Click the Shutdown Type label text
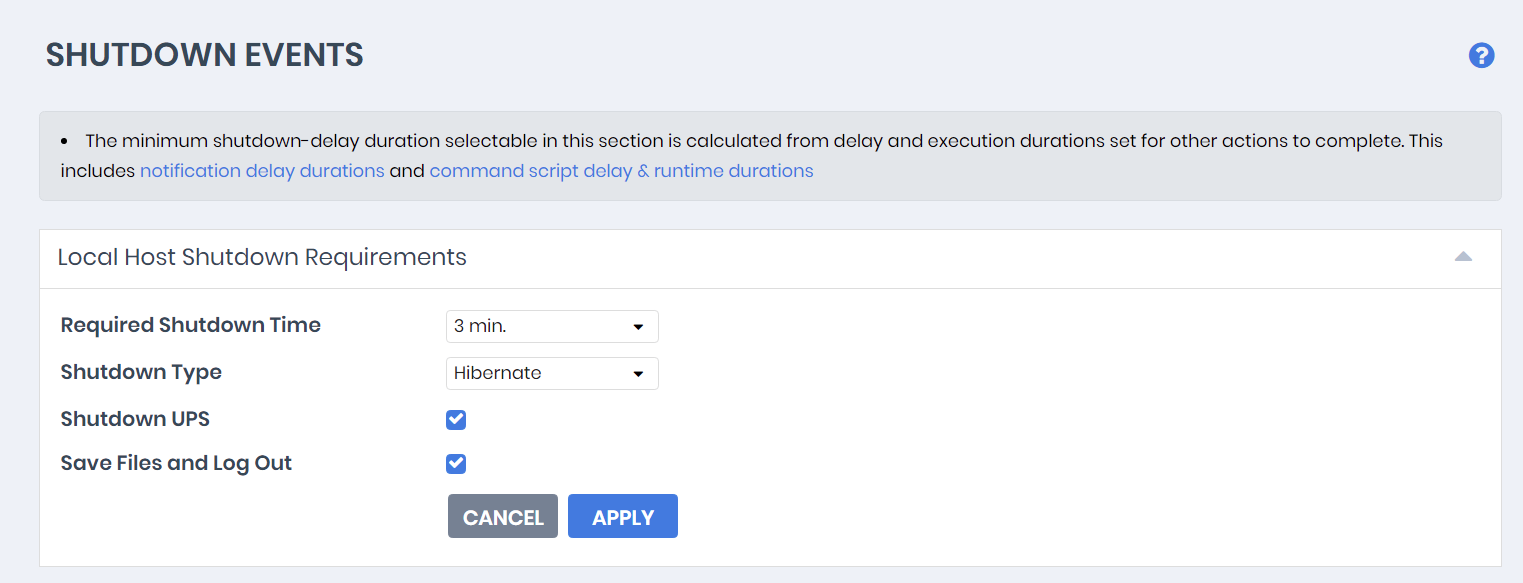Image resolution: width=1523 pixels, height=583 pixels. (141, 372)
